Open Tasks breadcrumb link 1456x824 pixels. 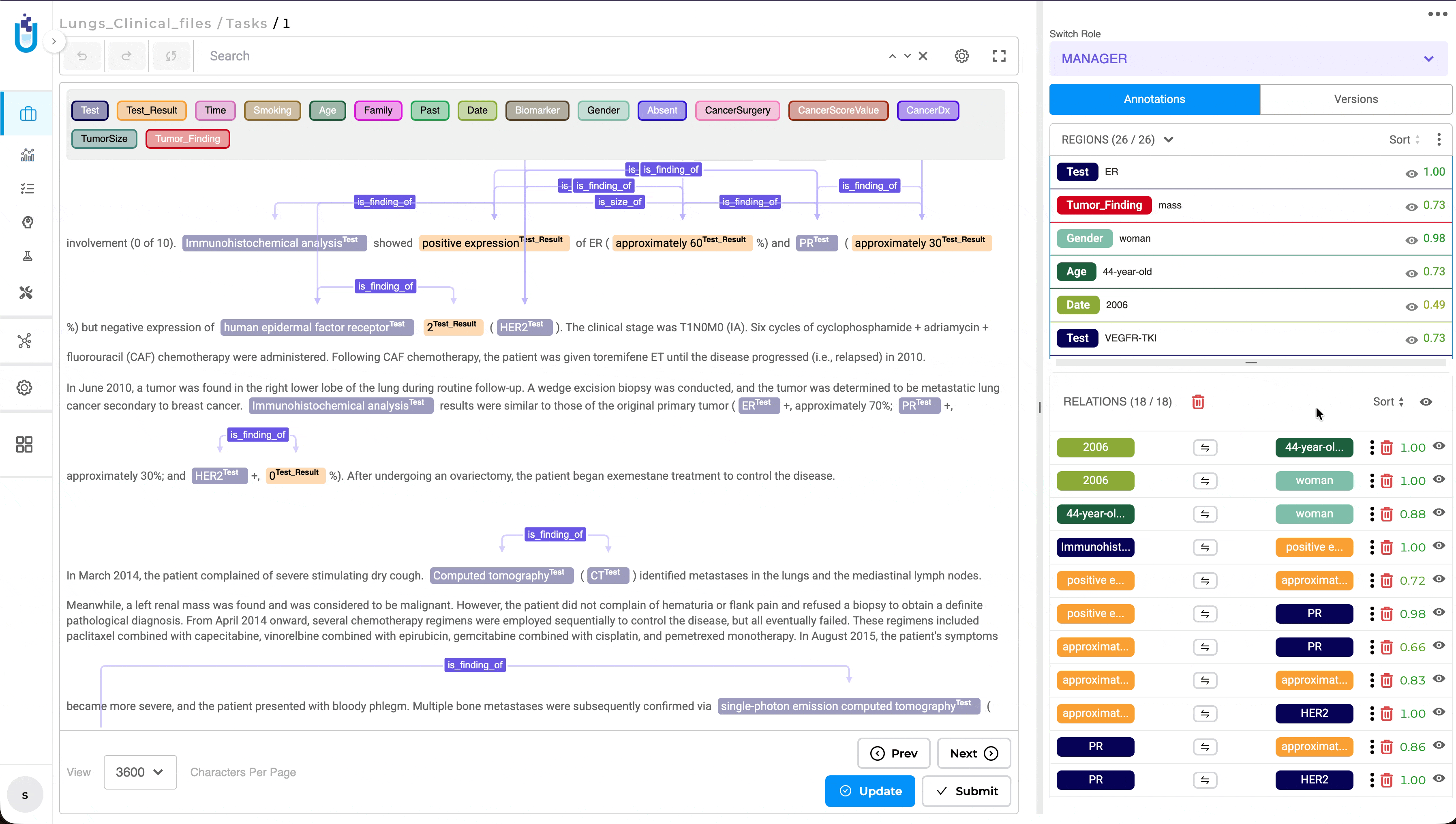(246, 23)
